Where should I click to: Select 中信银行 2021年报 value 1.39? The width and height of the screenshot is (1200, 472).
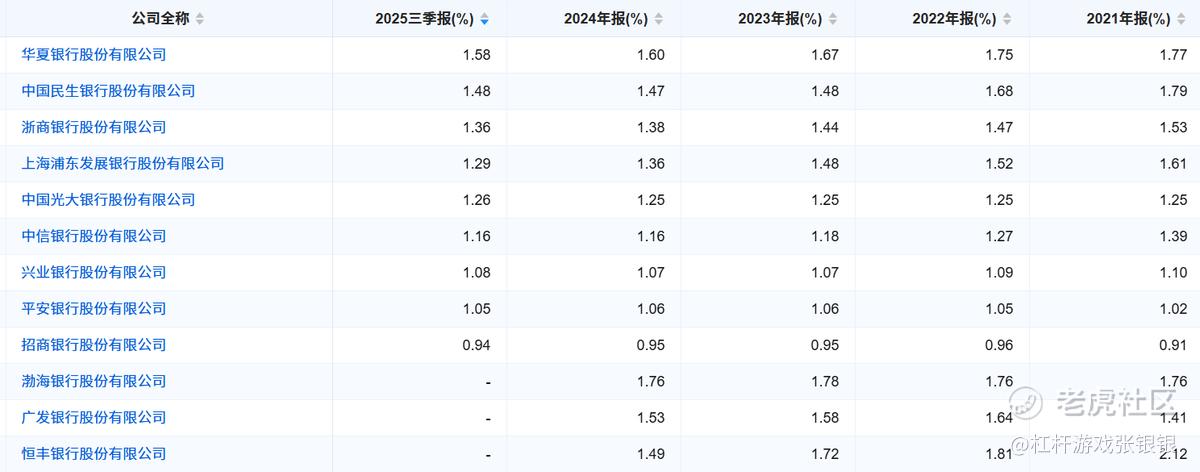point(1173,236)
